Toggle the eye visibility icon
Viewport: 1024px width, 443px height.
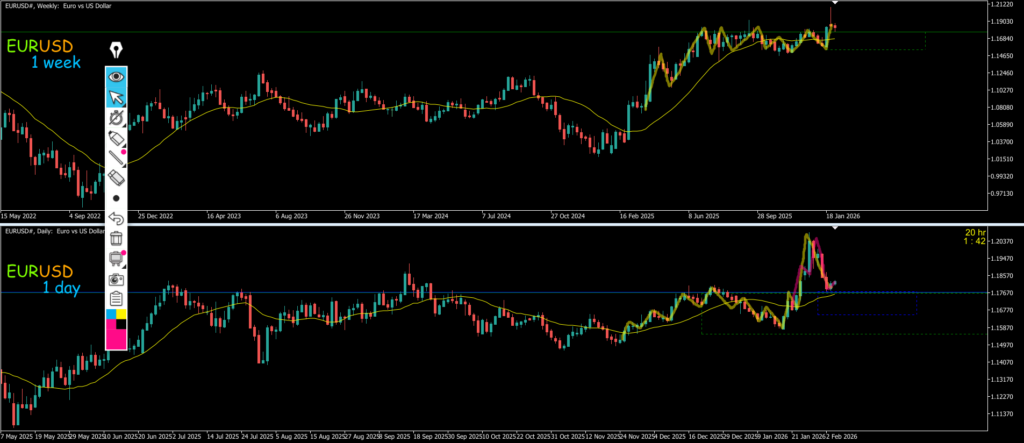pos(117,76)
